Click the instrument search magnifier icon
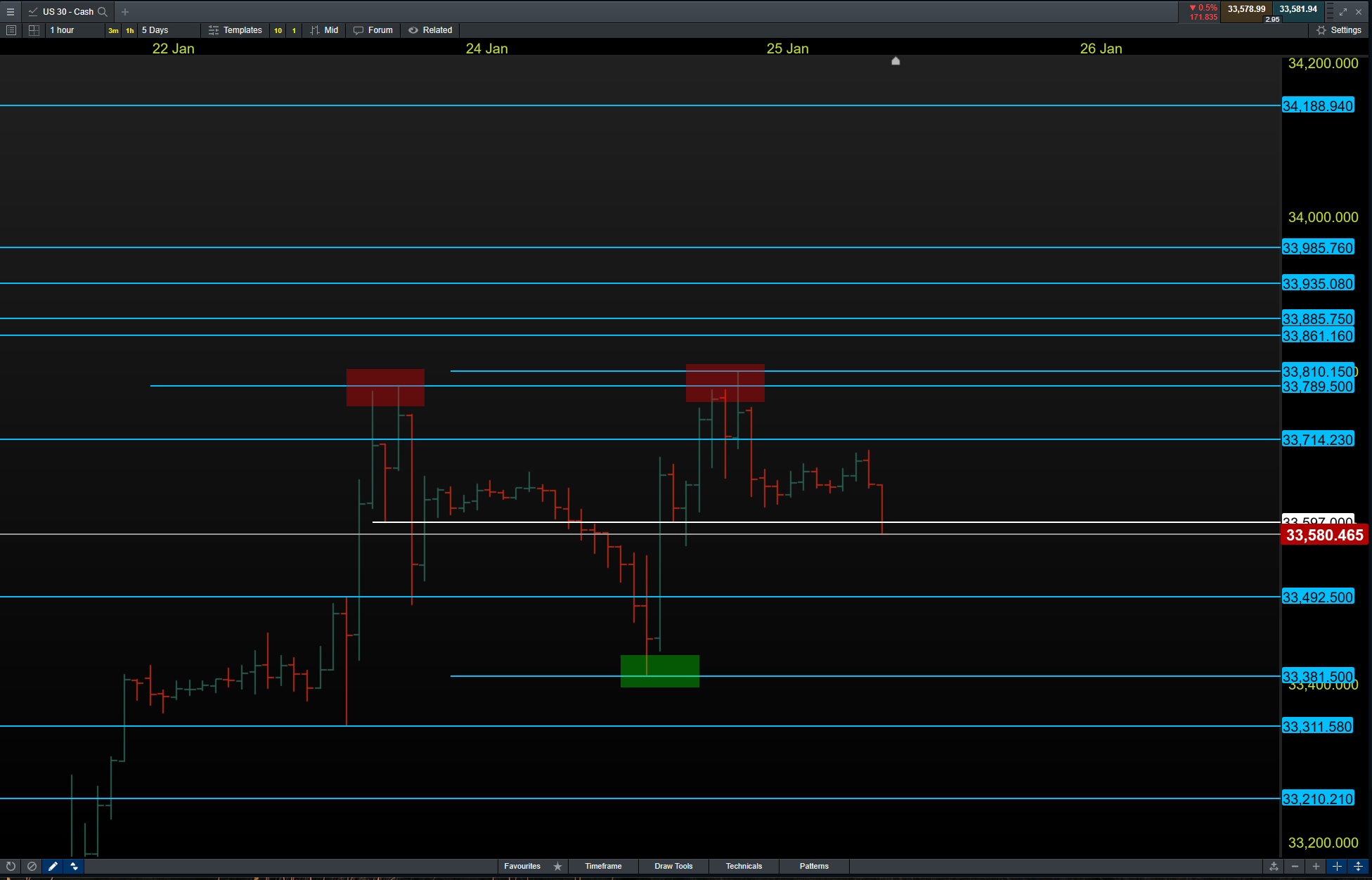 [103, 12]
